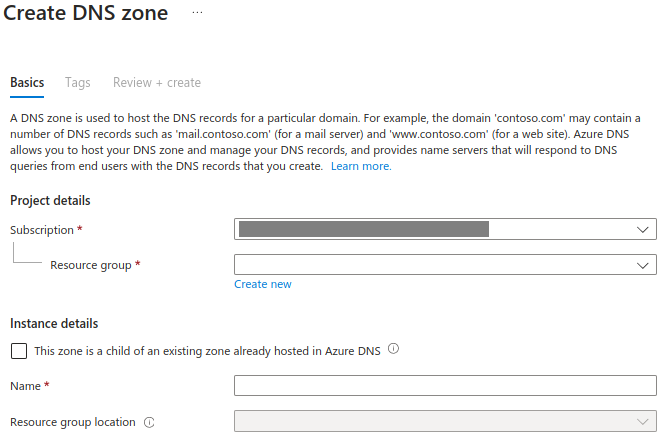Check the child of existing zone checkbox

19,351
